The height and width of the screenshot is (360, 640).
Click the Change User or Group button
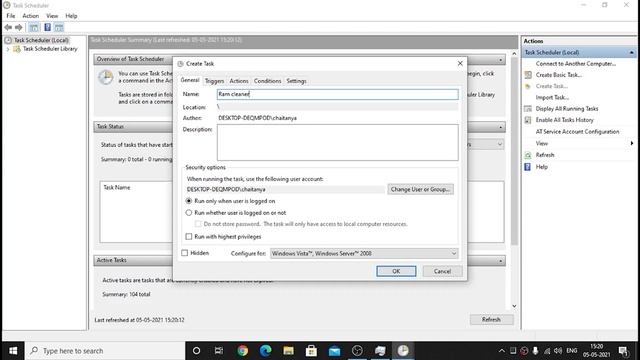click(x=420, y=189)
